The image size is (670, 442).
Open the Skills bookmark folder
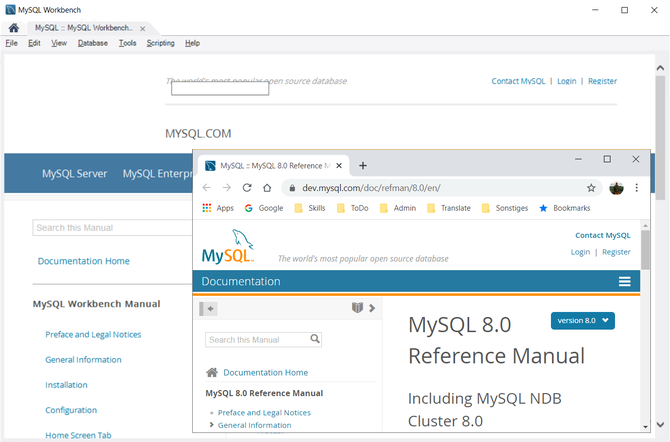pyautogui.click(x=310, y=208)
